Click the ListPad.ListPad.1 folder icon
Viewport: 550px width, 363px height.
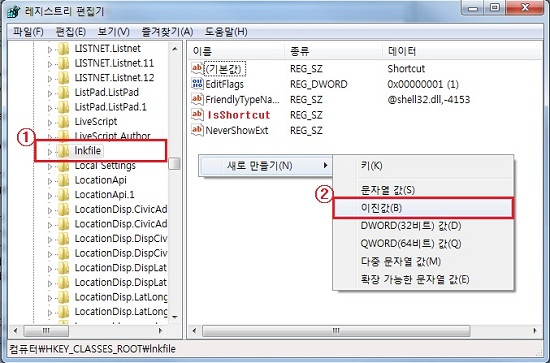[63, 107]
